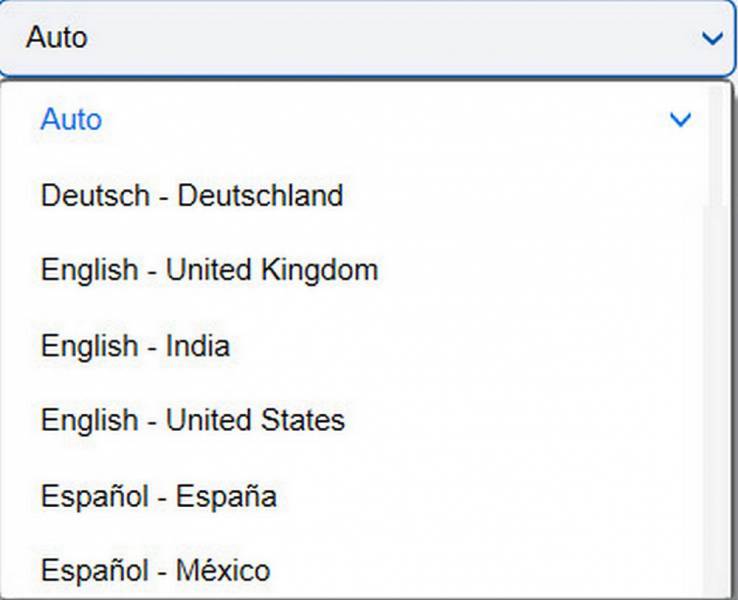Viewport: 738px width, 600px height.
Task: Click the dropdown list scrollbar thumb
Action: [715, 145]
